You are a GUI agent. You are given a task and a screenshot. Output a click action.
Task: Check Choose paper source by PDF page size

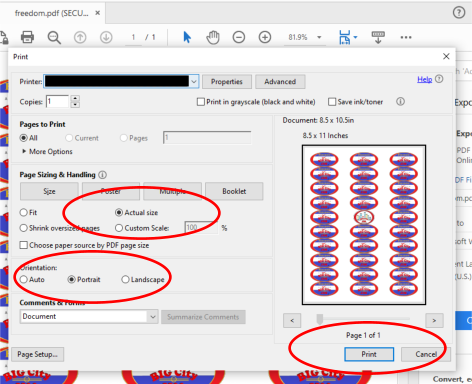pyautogui.click(x=23, y=245)
